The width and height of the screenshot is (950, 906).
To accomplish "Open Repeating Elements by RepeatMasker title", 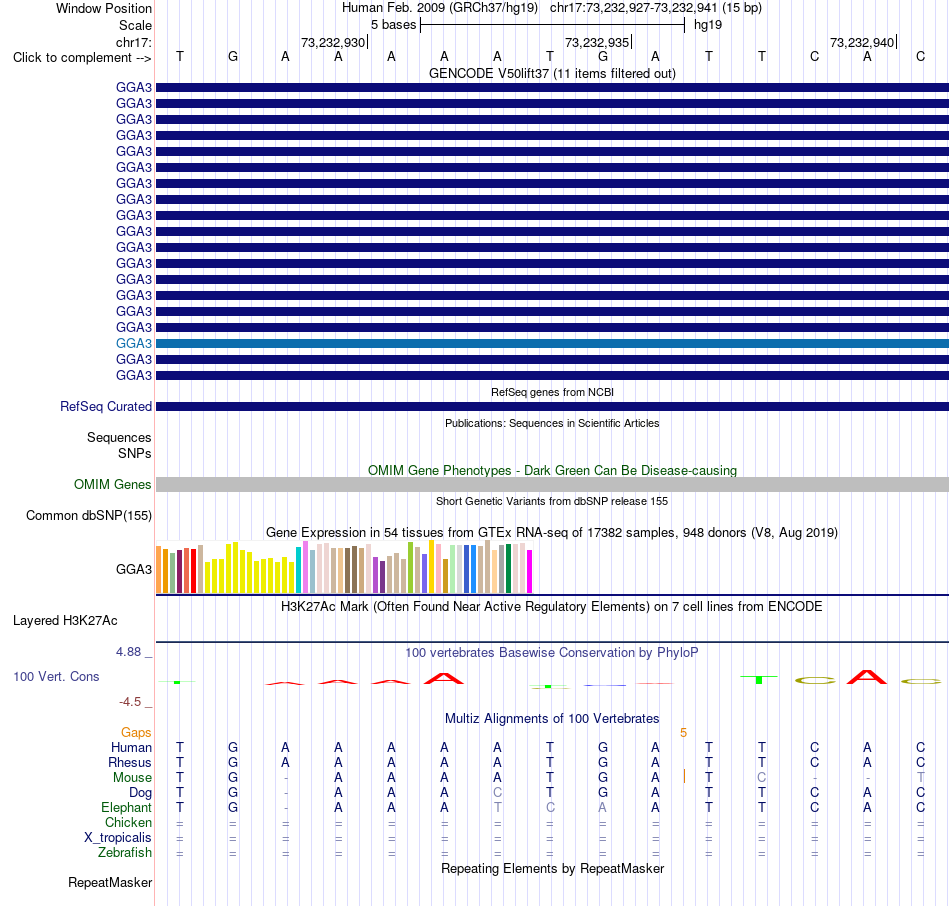I will point(552,868).
